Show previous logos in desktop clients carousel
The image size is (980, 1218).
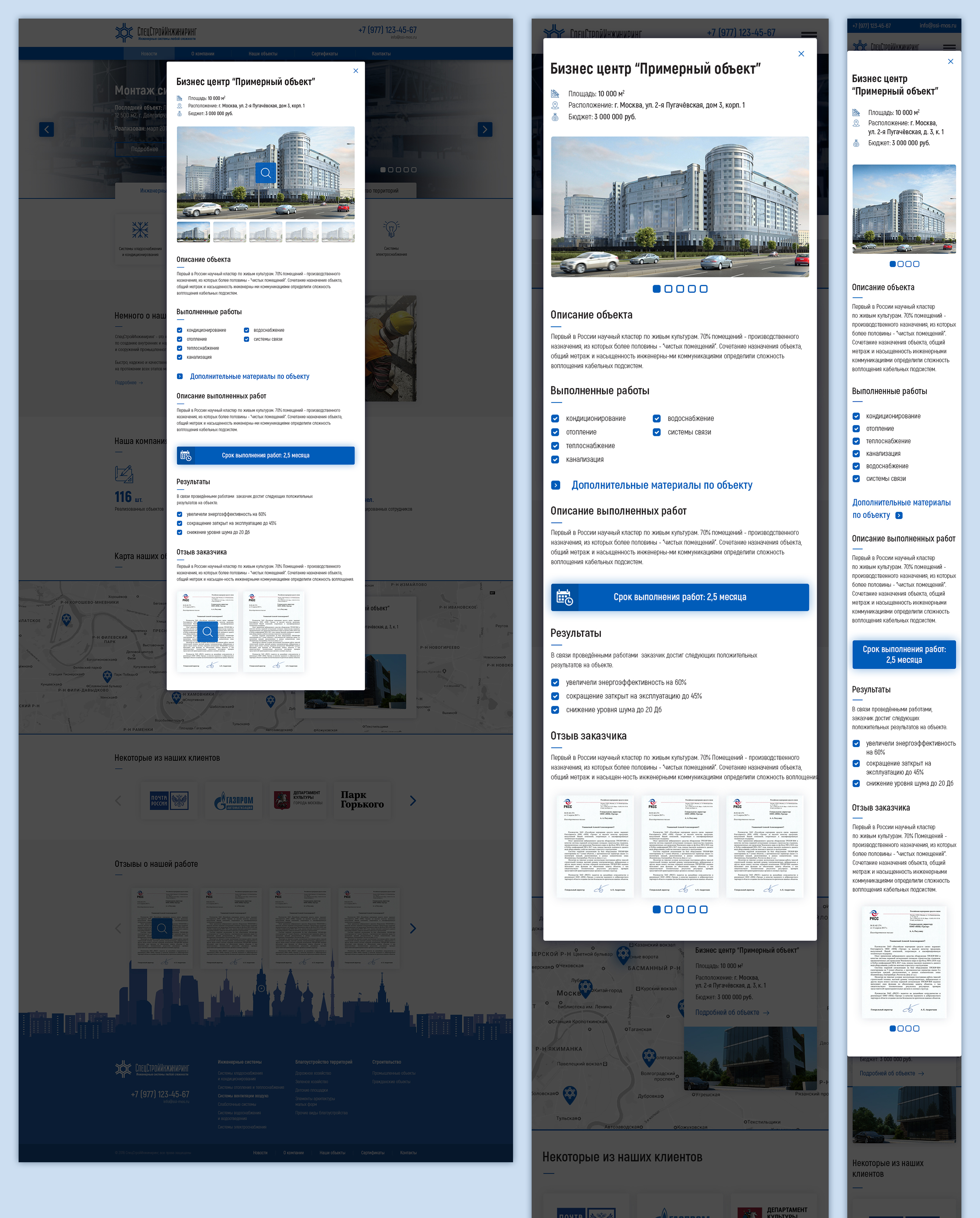click(x=118, y=801)
